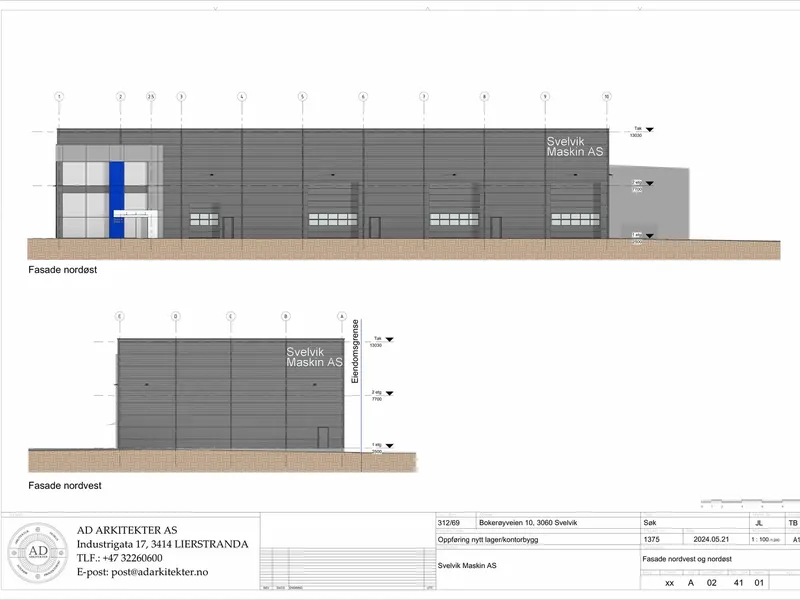Click the vertical 'Eiendomsgrense' label
The image size is (800, 600).
[x=355, y=352]
